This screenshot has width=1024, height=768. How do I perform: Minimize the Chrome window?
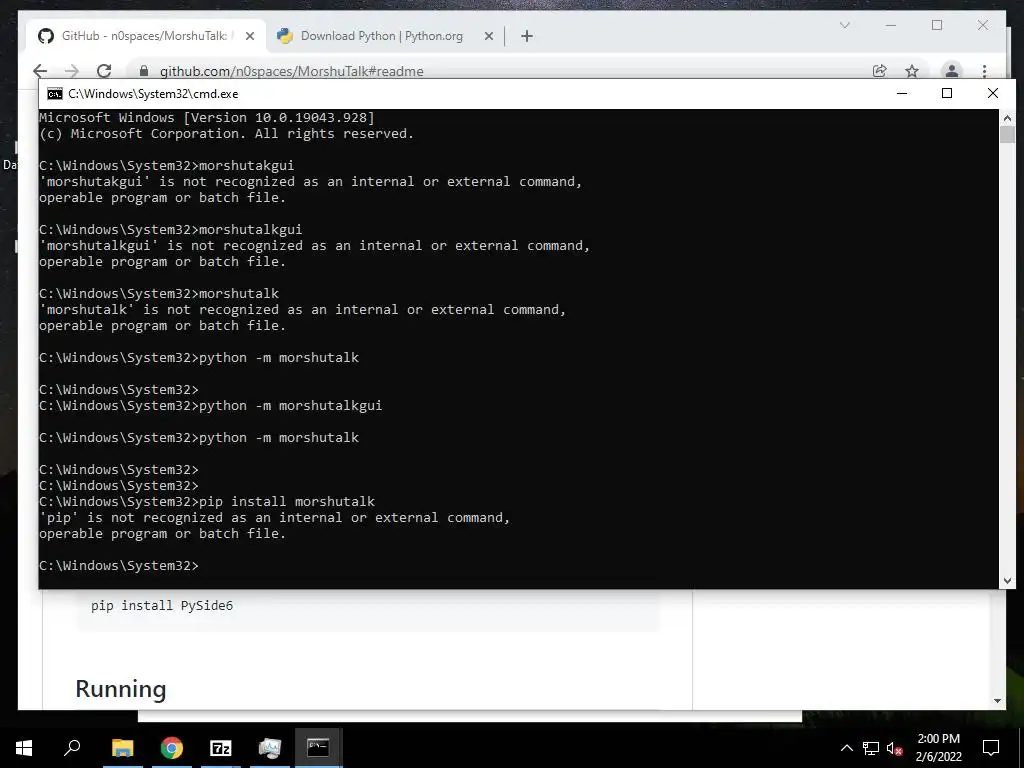[x=891, y=25]
